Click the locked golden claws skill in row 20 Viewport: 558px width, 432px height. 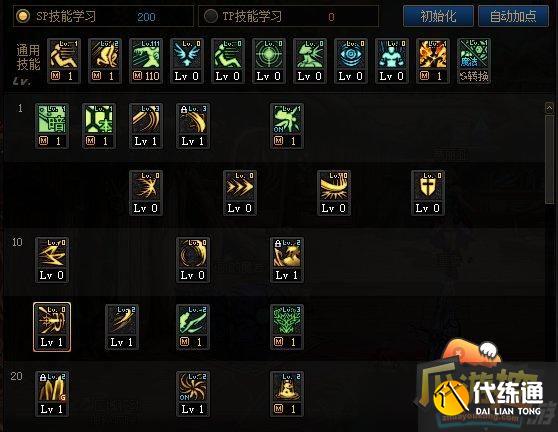(x=52, y=394)
